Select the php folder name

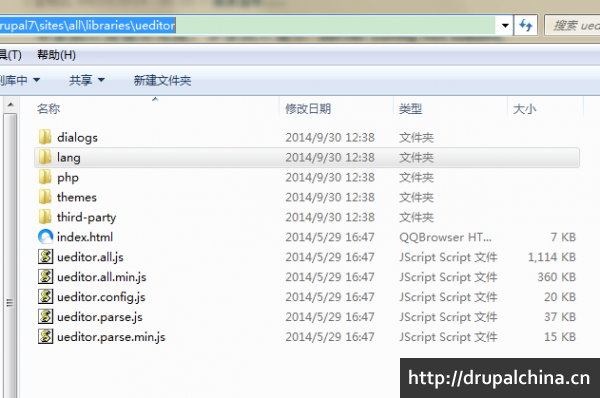[68, 177]
